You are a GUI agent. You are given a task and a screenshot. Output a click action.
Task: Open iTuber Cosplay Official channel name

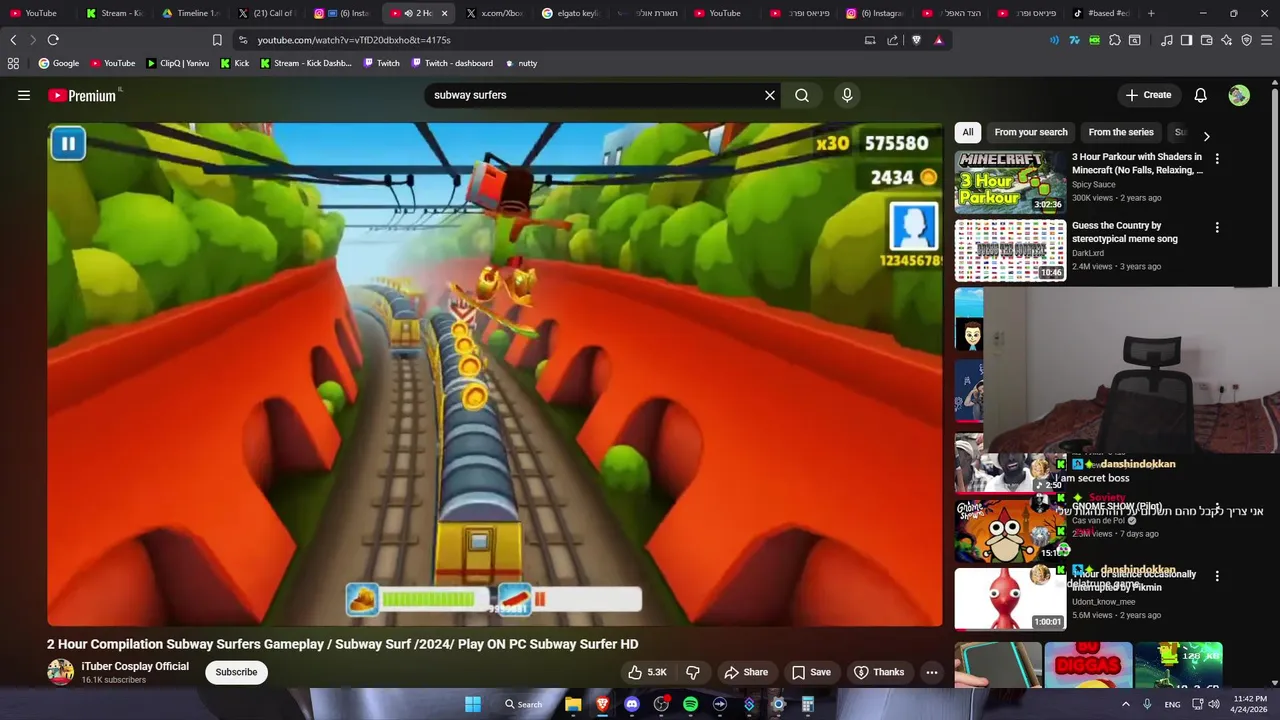(x=135, y=666)
